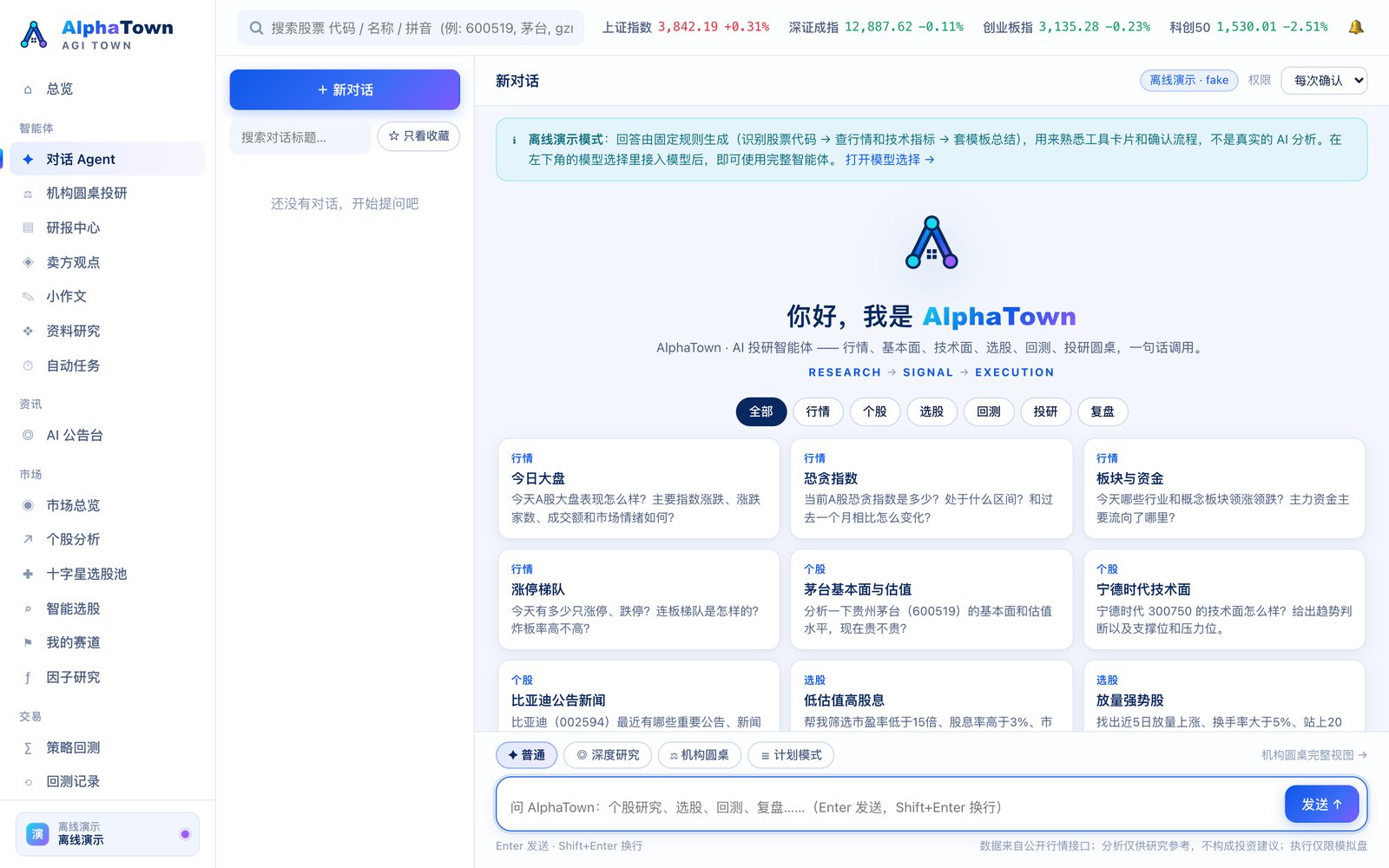
Task: Click the pencil icon beside 小作文
Action: [28, 297]
